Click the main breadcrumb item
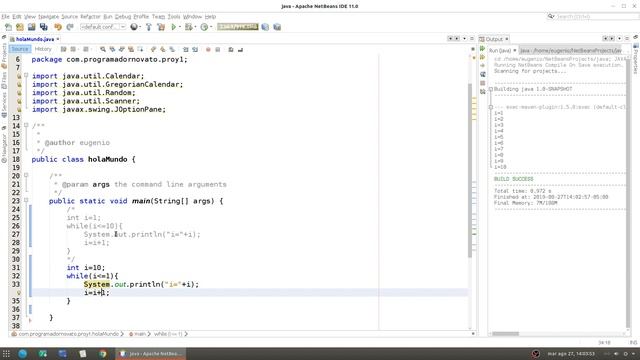The image size is (640, 360). tap(138, 334)
